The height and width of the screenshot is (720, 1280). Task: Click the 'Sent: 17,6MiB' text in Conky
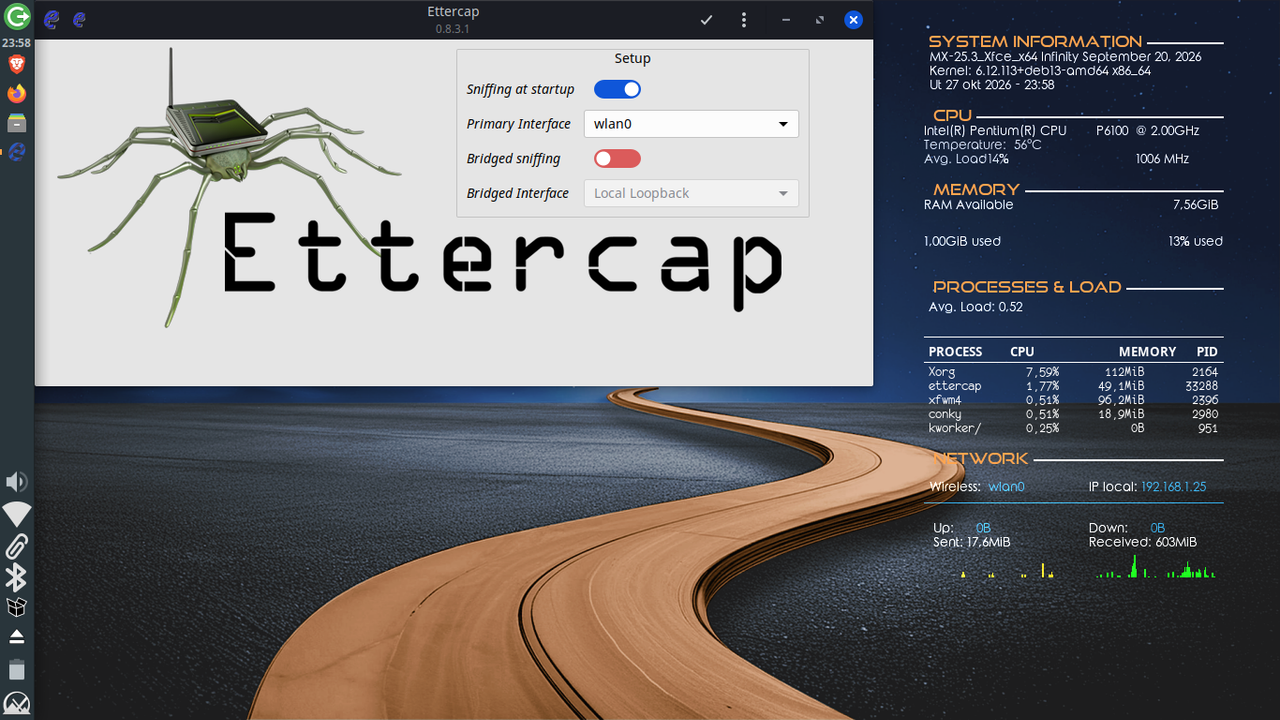971,542
